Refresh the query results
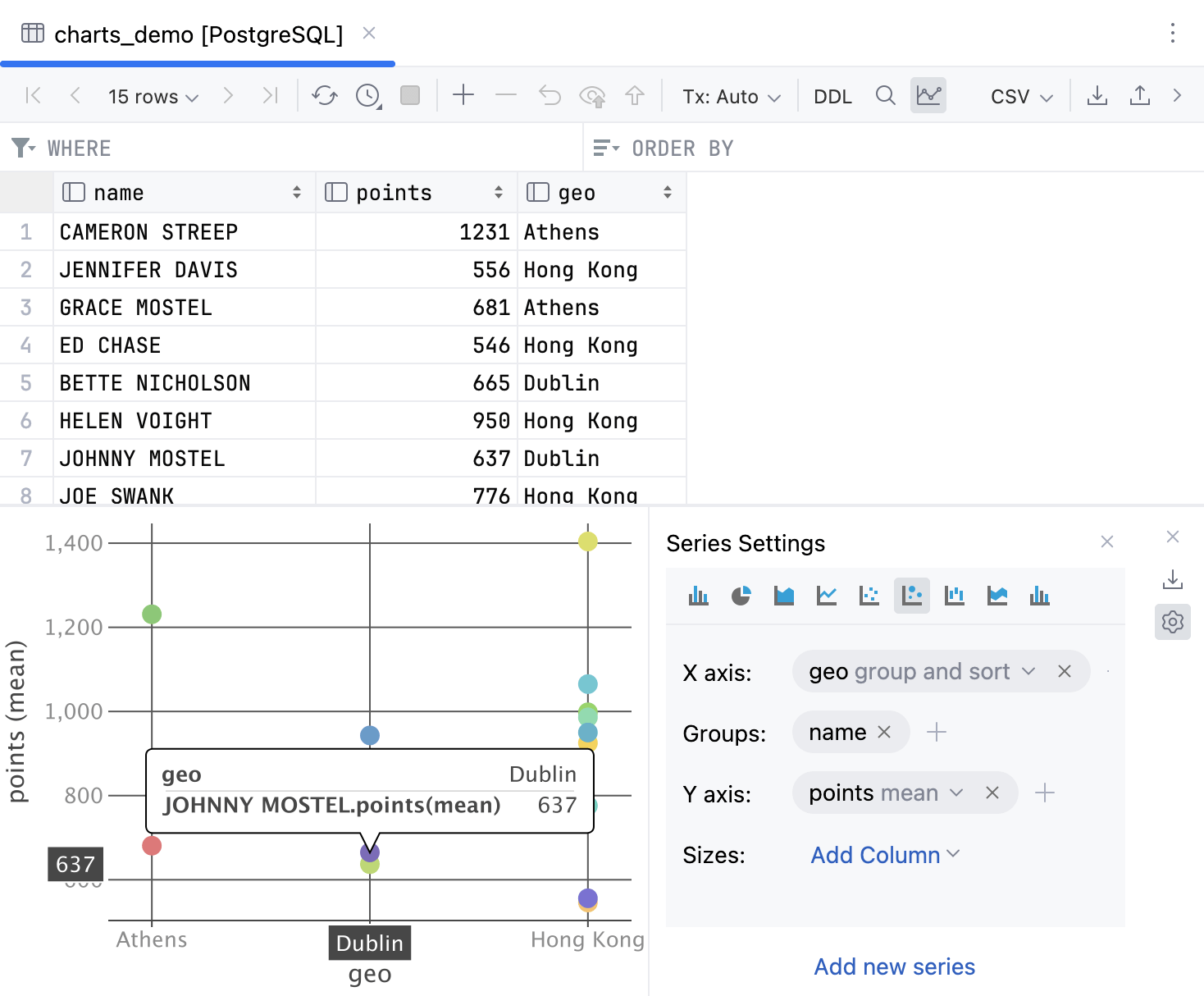1204x996 pixels. point(324,95)
